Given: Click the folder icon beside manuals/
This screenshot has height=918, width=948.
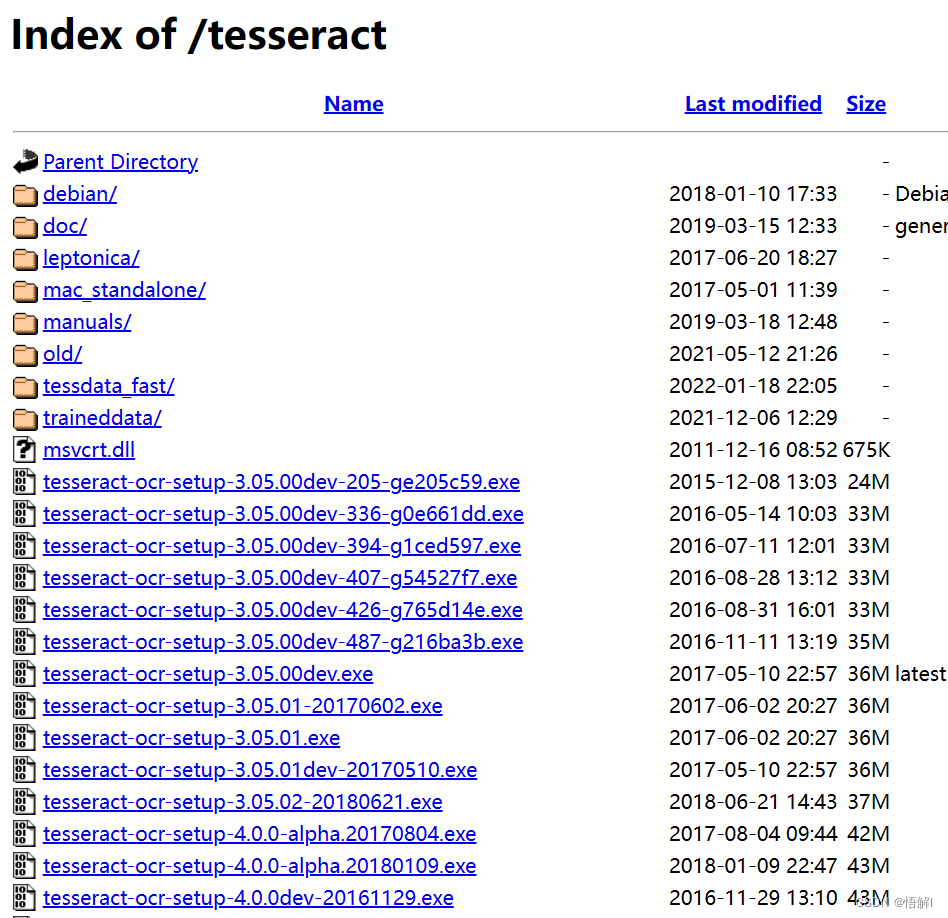Looking at the screenshot, I should (x=25, y=323).
